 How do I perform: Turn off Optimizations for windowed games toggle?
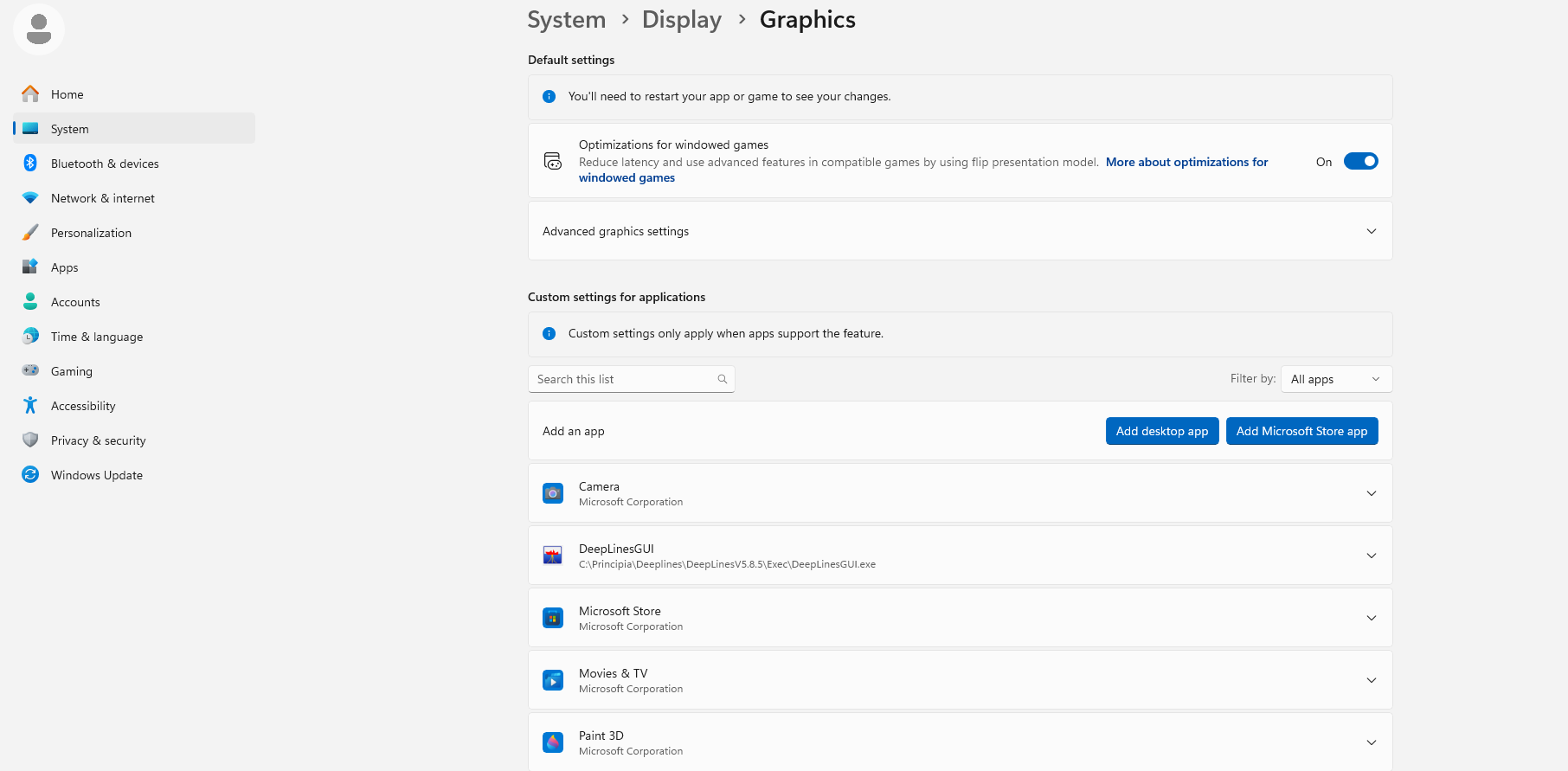click(x=1360, y=161)
